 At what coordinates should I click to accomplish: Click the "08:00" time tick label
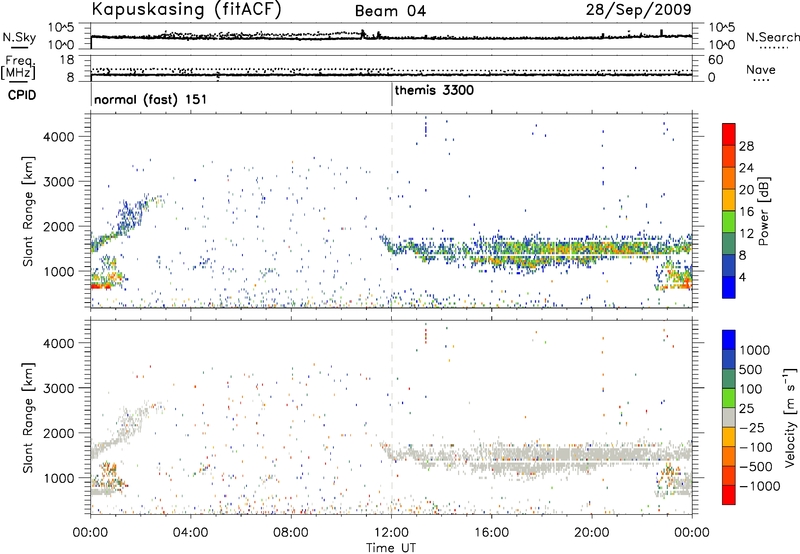tap(291, 533)
